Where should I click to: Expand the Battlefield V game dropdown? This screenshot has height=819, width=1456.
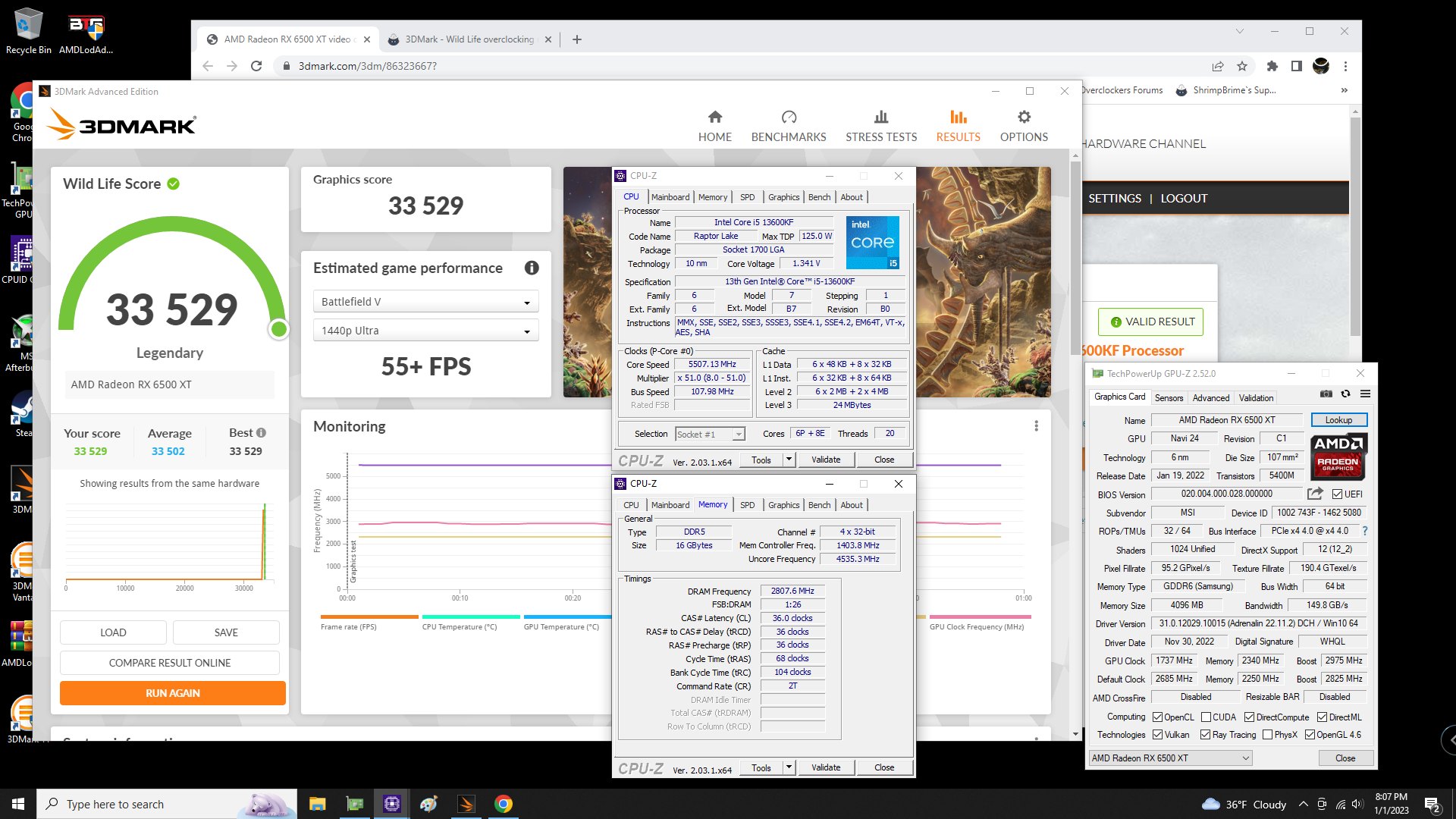(x=425, y=302)
